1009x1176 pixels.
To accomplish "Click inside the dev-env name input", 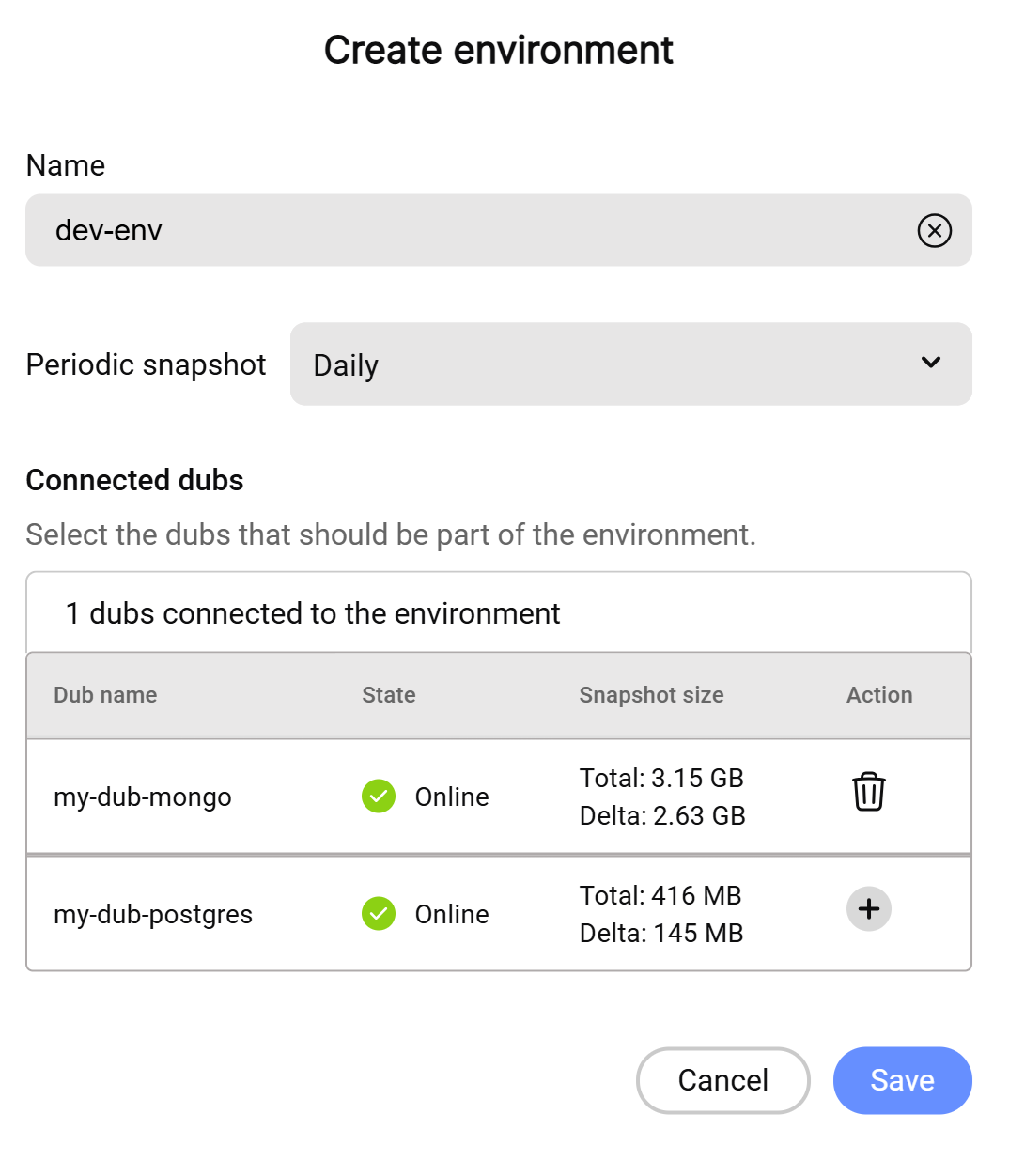I will point(470,230).
